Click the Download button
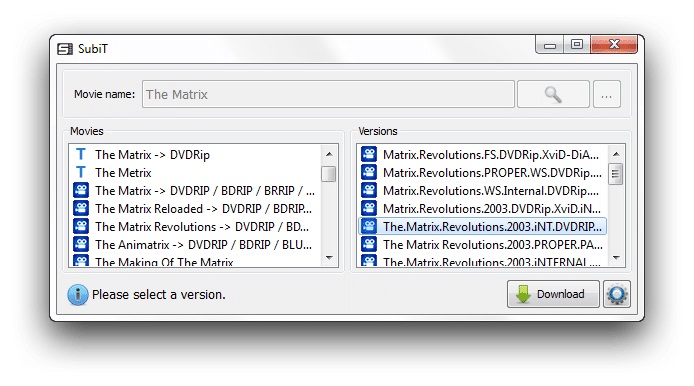This screenshot has height=386, width=694. tap(553, 294)
